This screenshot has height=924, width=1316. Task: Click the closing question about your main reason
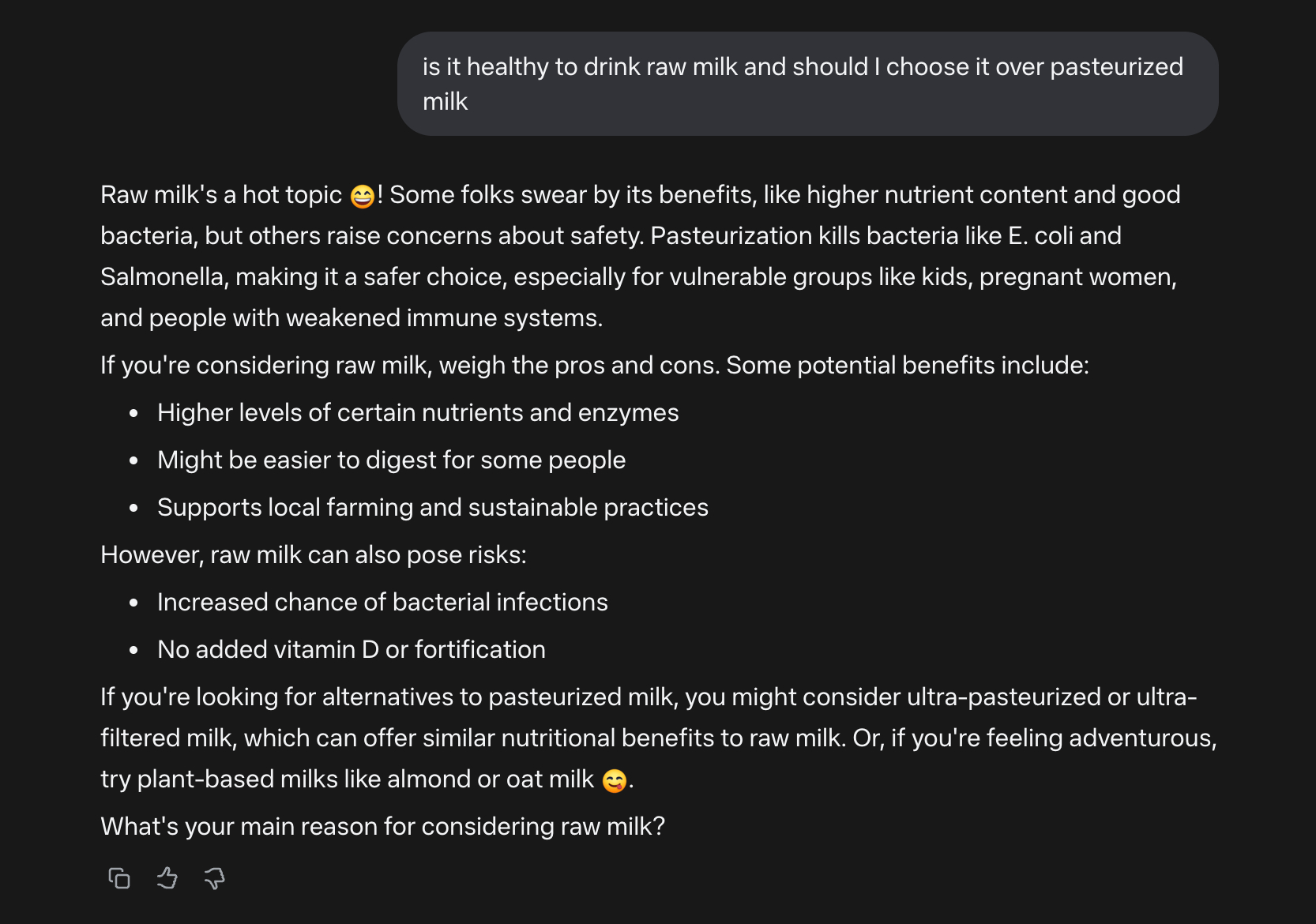coord(382,827)
